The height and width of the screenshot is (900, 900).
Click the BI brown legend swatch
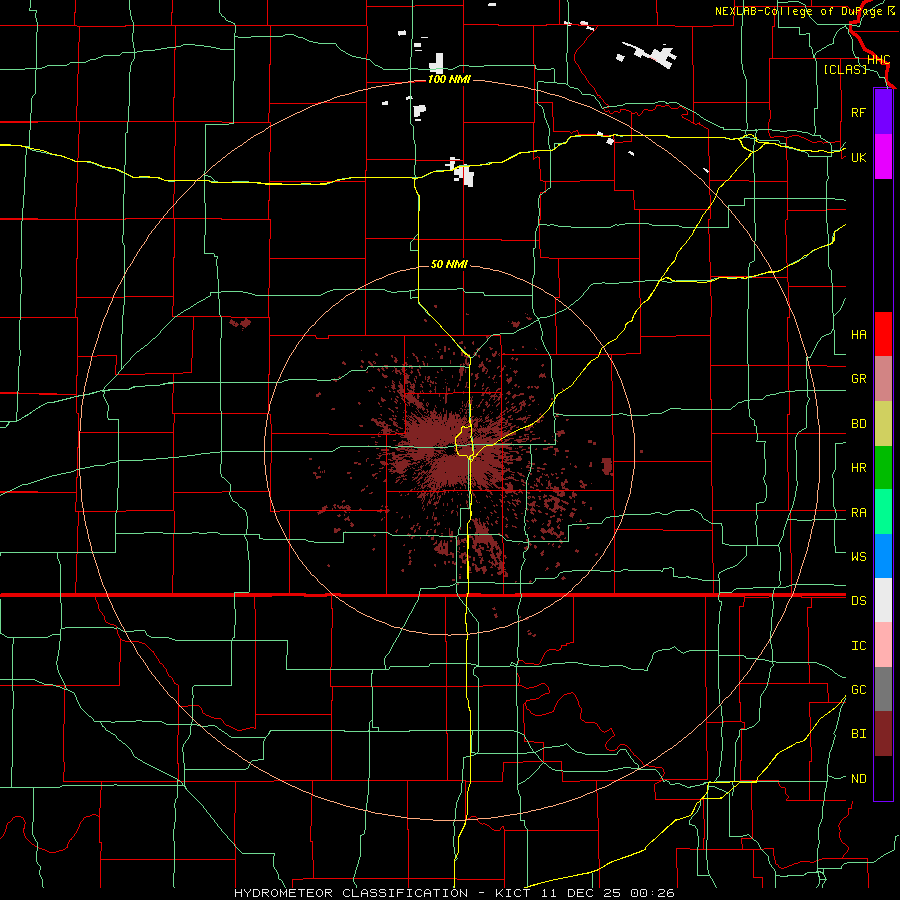(883, 734)
